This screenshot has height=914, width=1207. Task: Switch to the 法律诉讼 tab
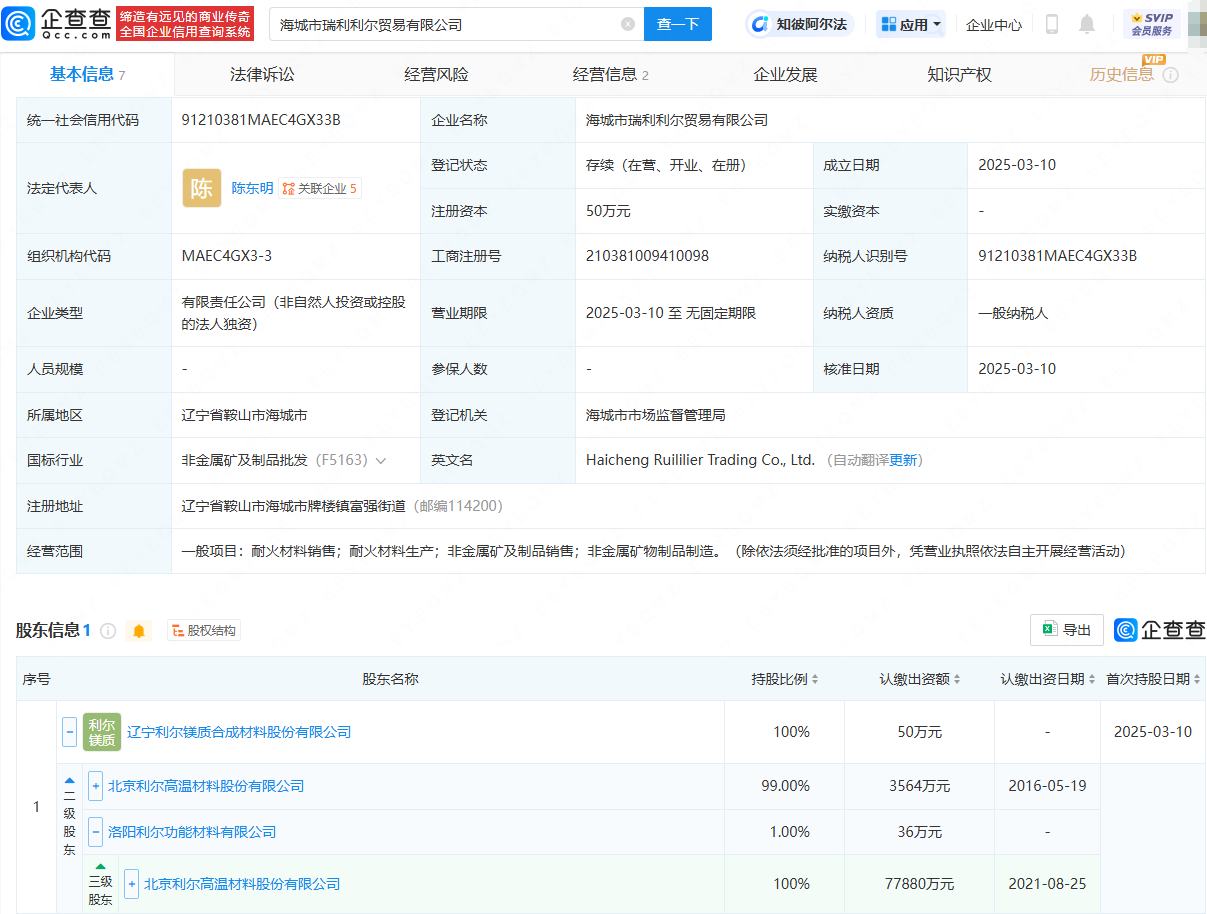(262, 75)
